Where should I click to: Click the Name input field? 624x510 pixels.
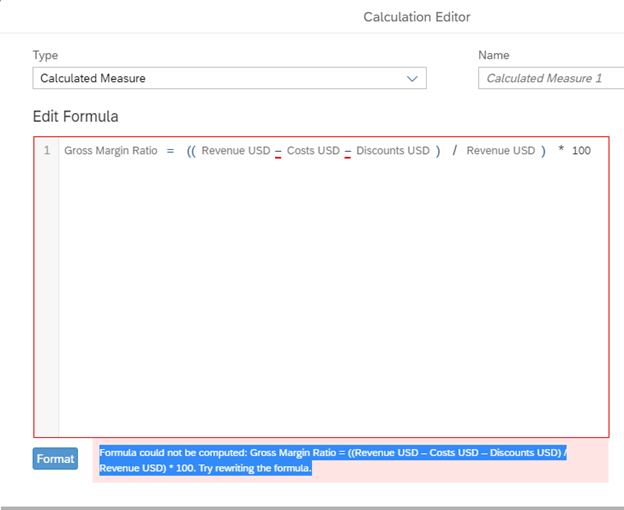coord(551,78)
